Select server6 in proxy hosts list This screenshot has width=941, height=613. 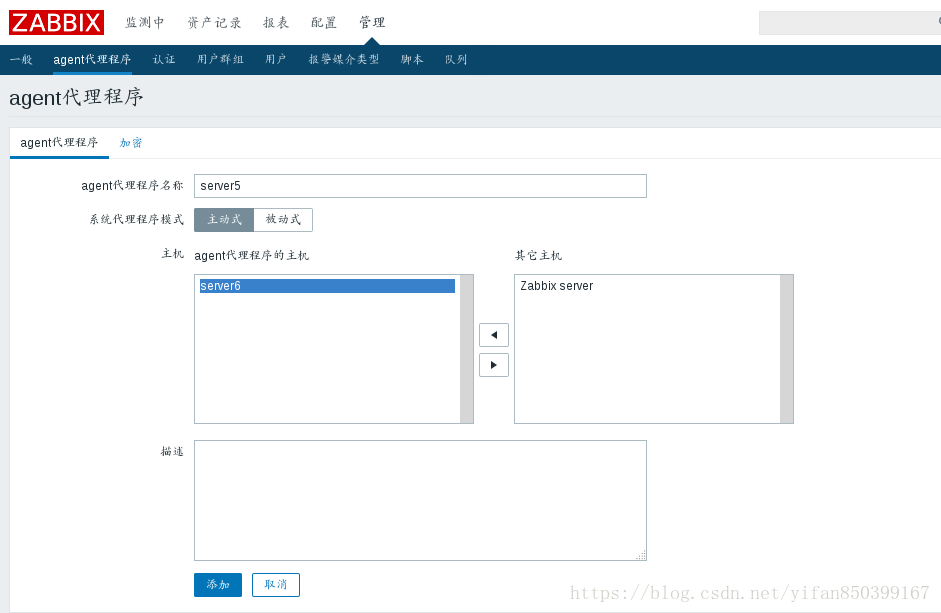tap(327, 286)
